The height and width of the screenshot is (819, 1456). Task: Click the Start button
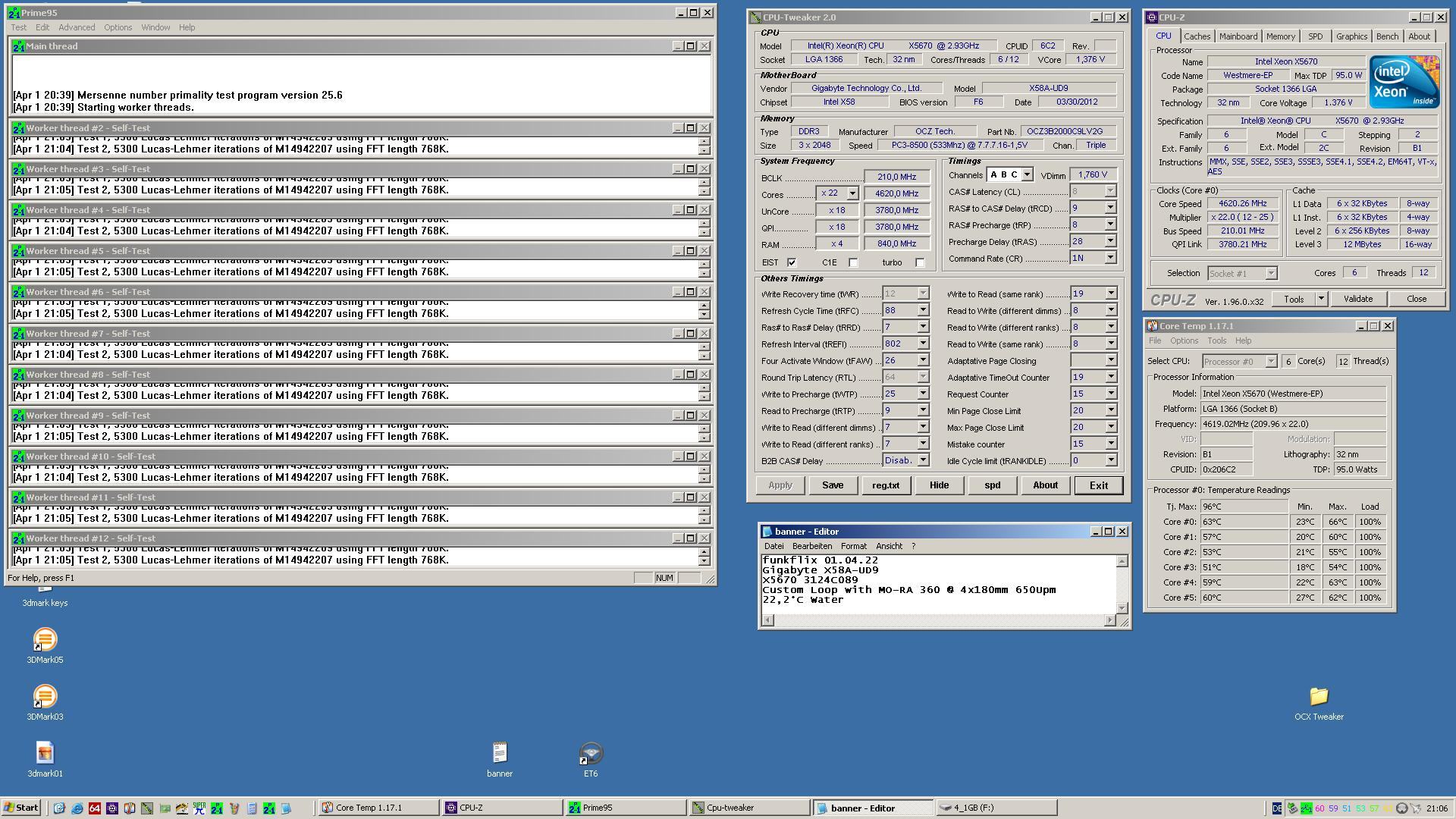[x=21, y=808]
